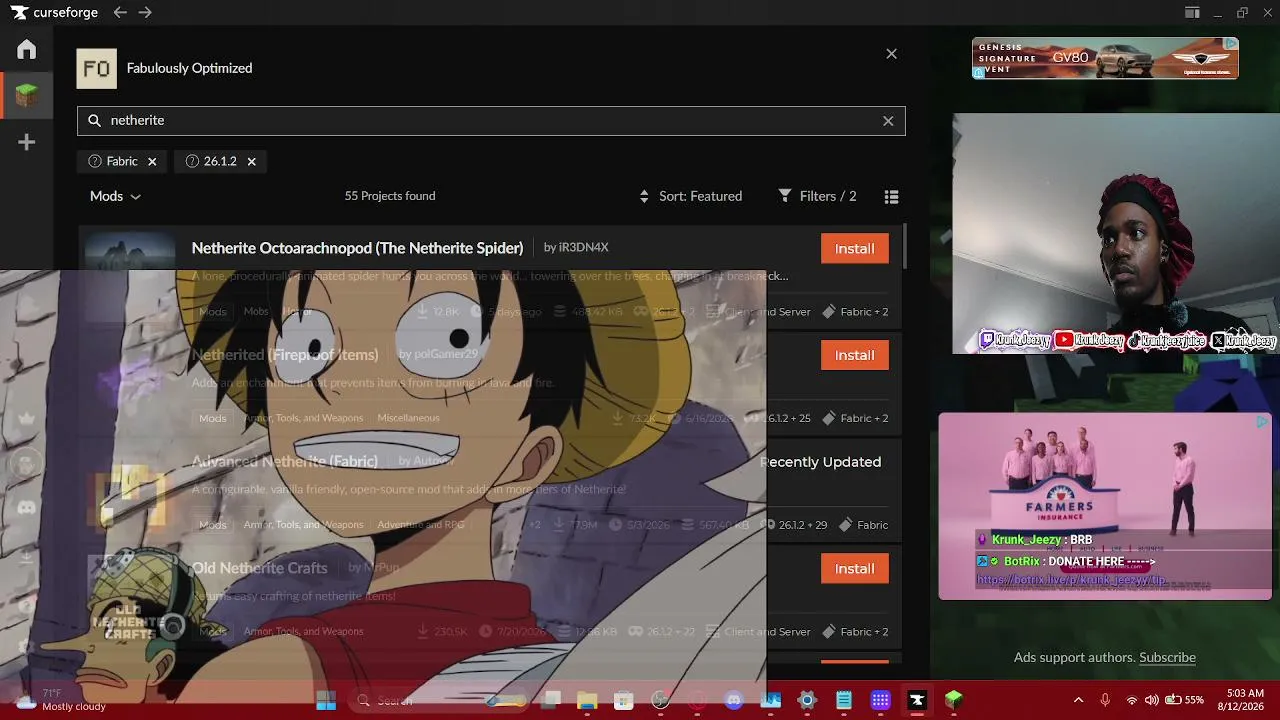Show hidden system tray icons
Viewport: 1280px width, 720px height.
pos(1078,700)
